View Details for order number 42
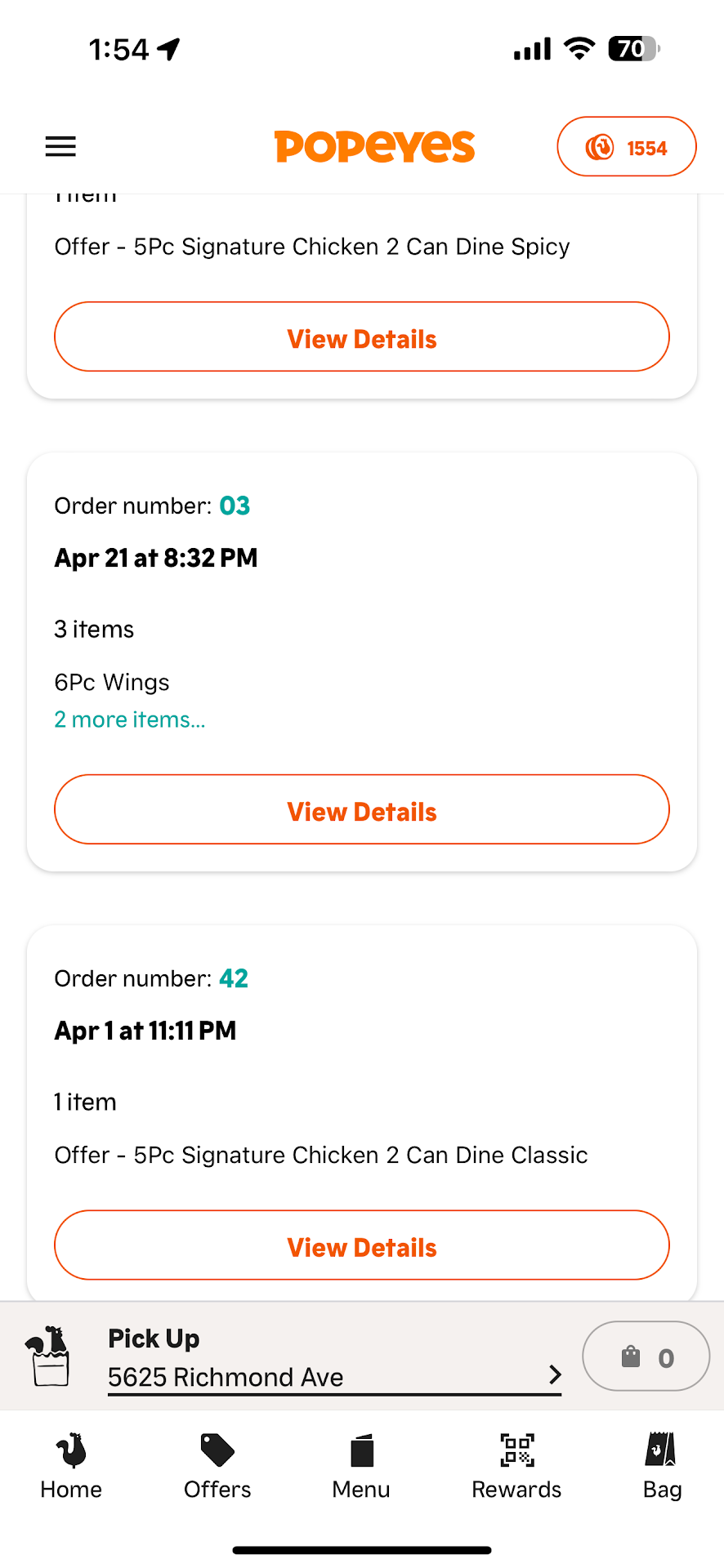 tap(362, 1245)
